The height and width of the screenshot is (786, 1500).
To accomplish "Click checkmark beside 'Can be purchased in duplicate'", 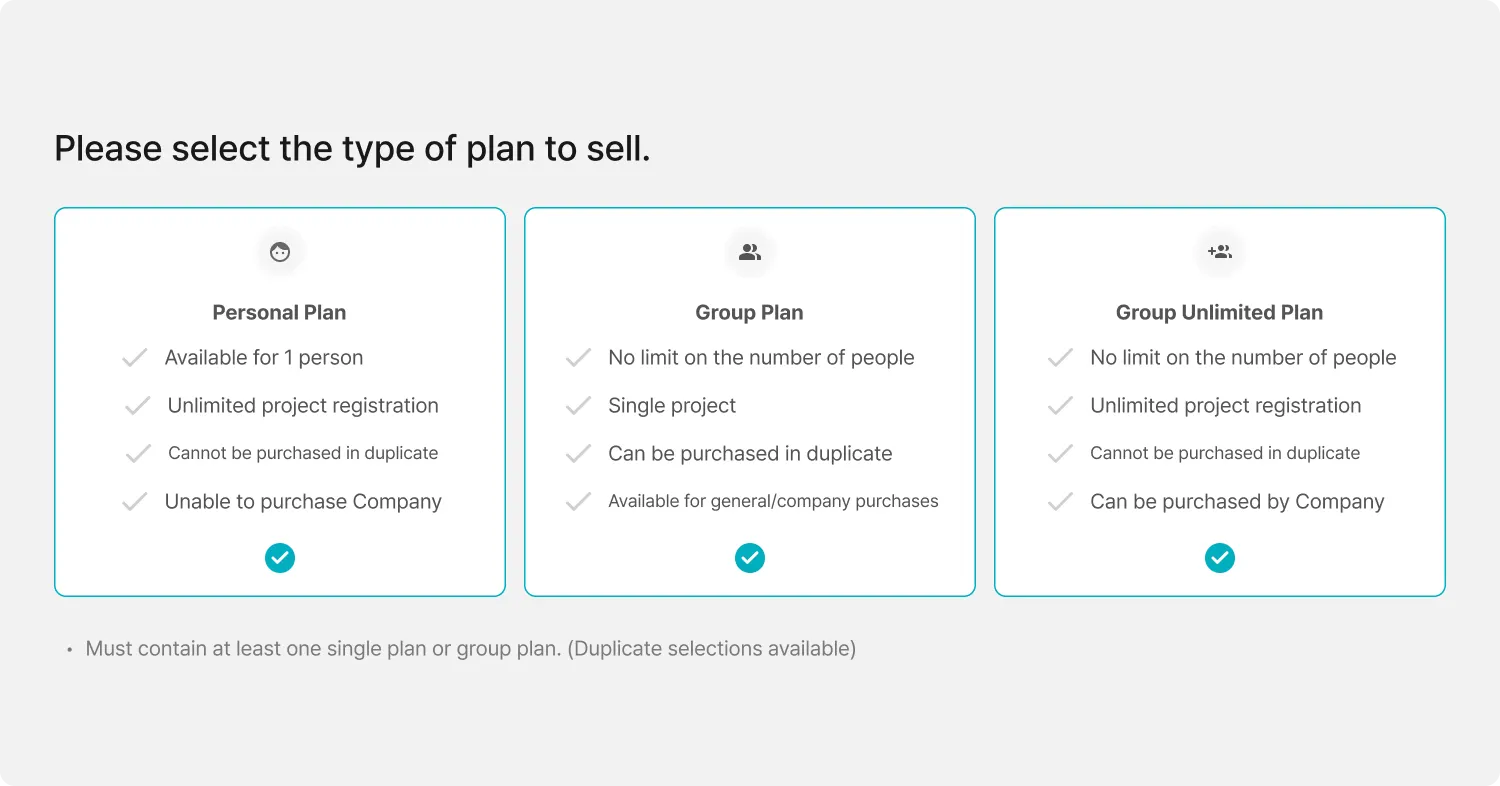I will [x=578, y=454].
